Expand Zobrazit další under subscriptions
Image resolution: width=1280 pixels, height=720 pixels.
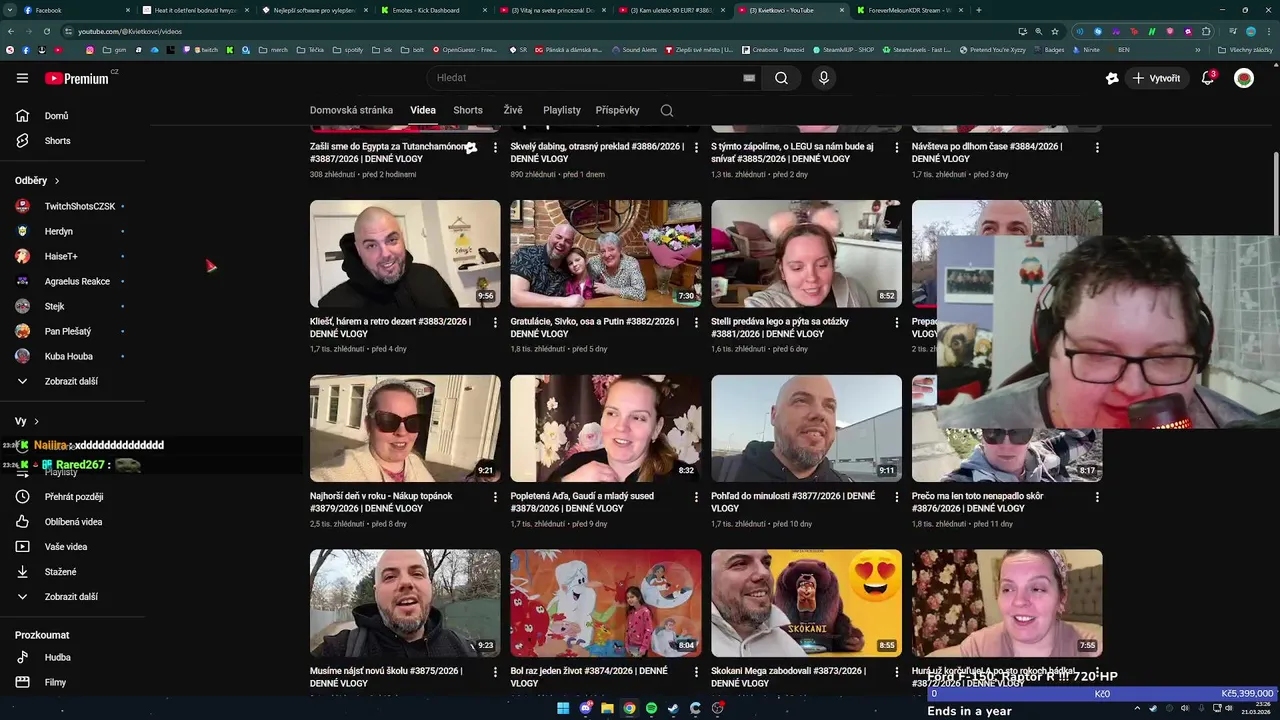(72, 381)
